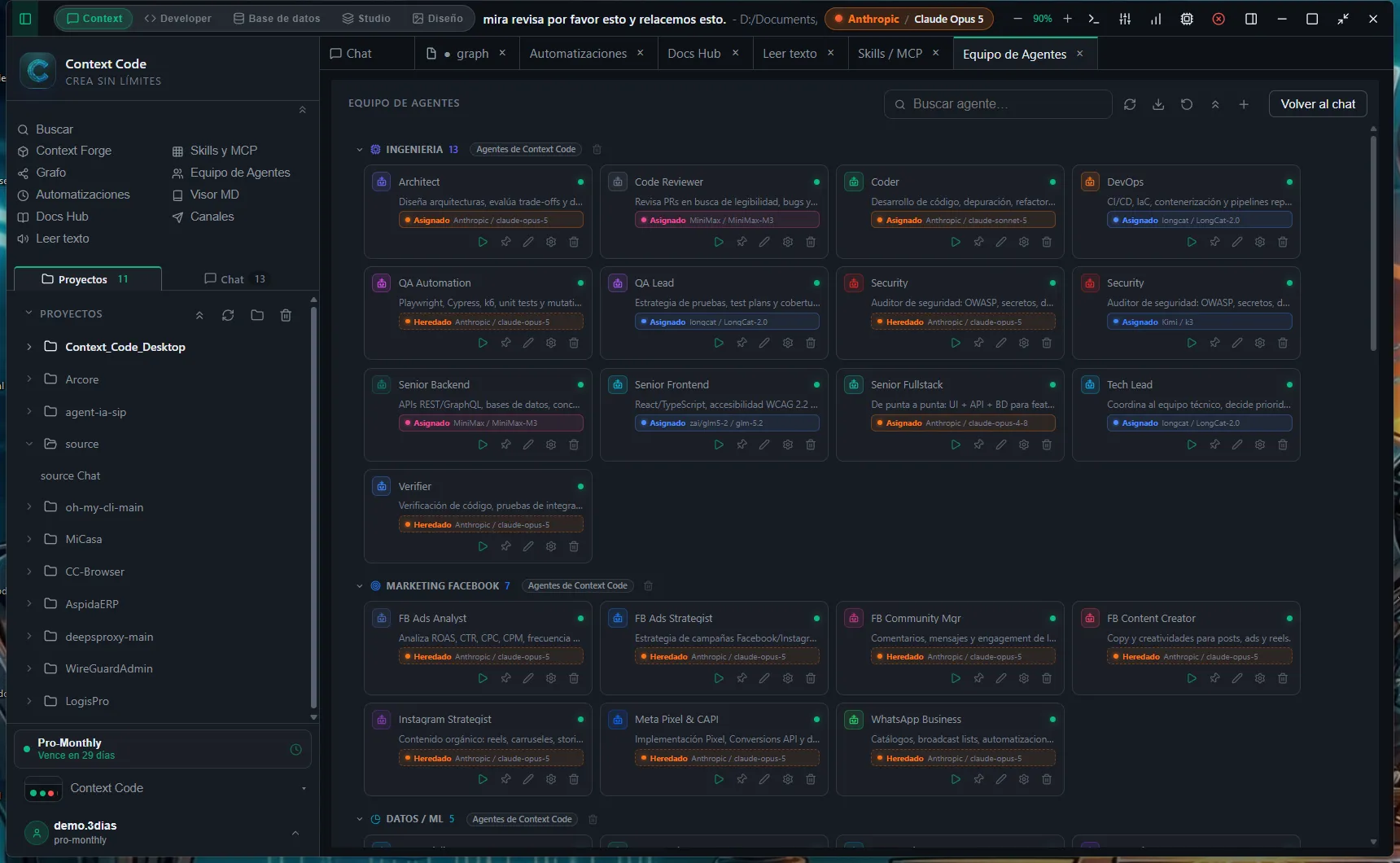This screenshot has width=1400, height=863.
Task: Collapse the source project folder
Action: tap(29, 444)
